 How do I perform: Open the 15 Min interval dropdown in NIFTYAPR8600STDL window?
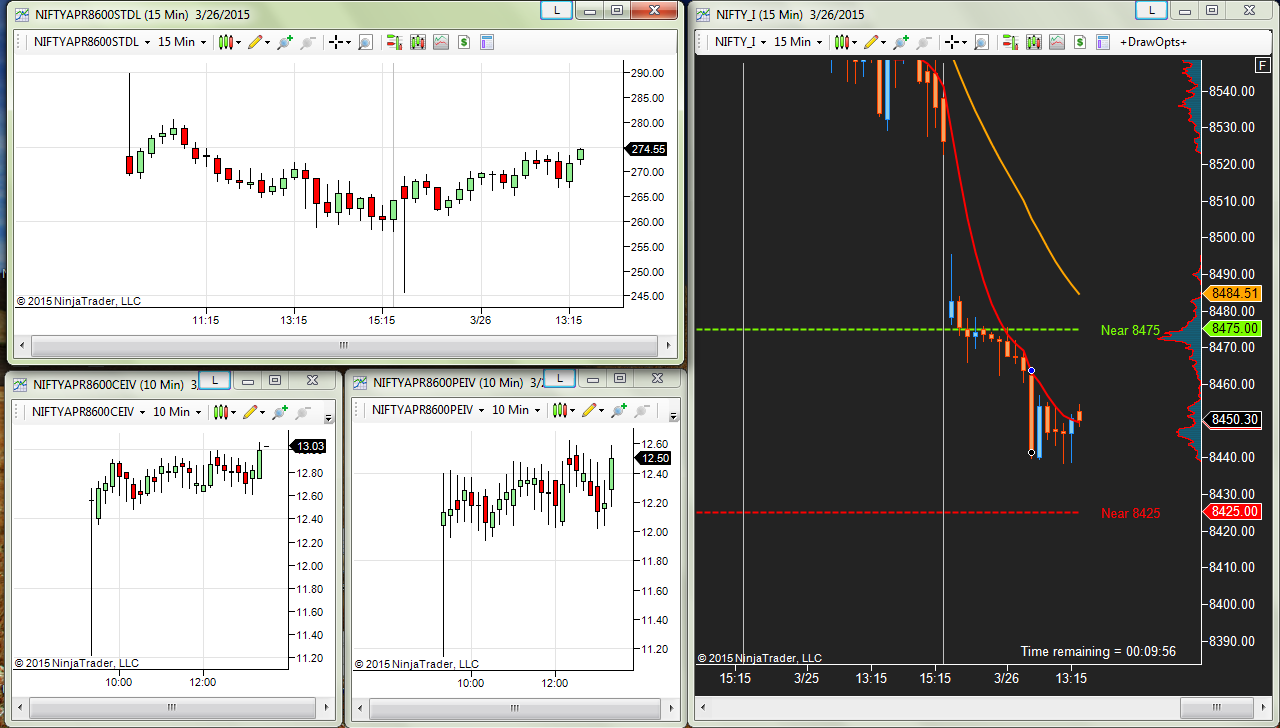coord(182,42)
